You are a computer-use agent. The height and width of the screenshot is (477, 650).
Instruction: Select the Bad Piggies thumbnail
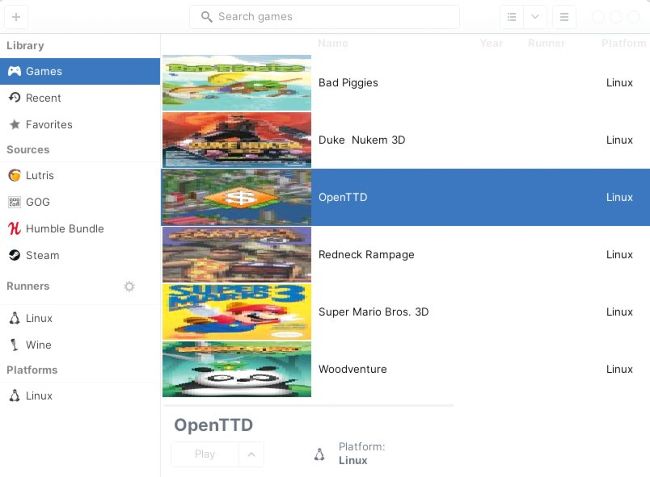[237, 83]
